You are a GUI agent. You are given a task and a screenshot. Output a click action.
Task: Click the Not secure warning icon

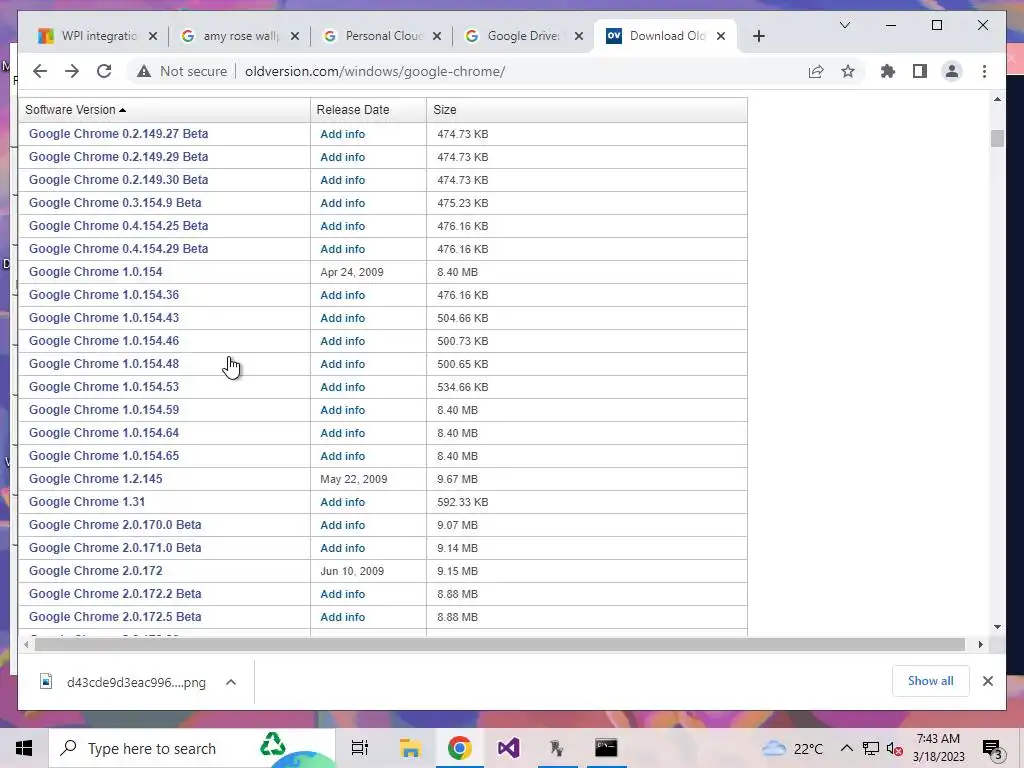[144, 71]
